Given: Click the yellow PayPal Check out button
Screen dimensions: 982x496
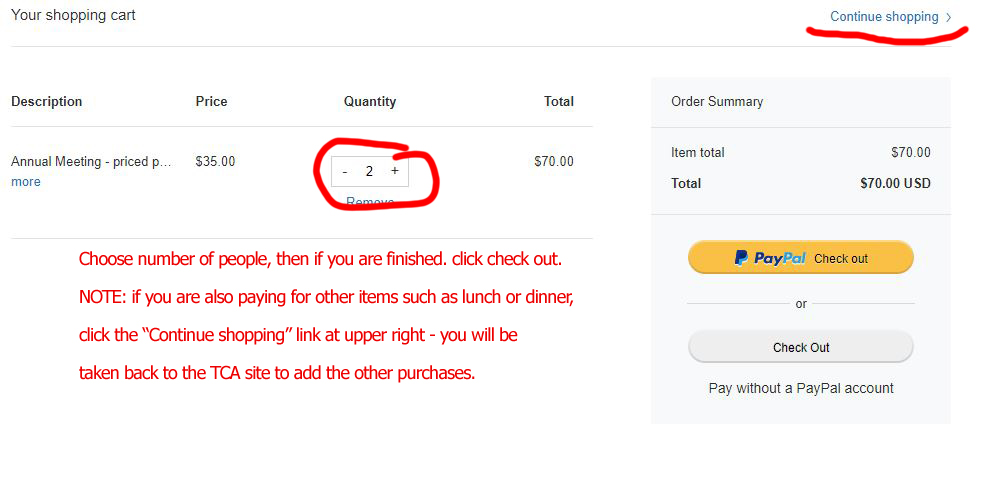Looking at the screenshot, I should pos(800,257).
